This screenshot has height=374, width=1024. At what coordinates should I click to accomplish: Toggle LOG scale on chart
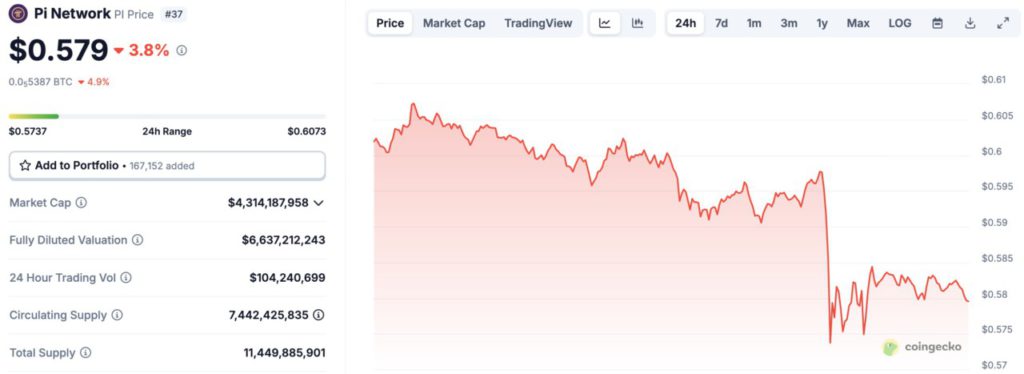click(x=899, y=23)
